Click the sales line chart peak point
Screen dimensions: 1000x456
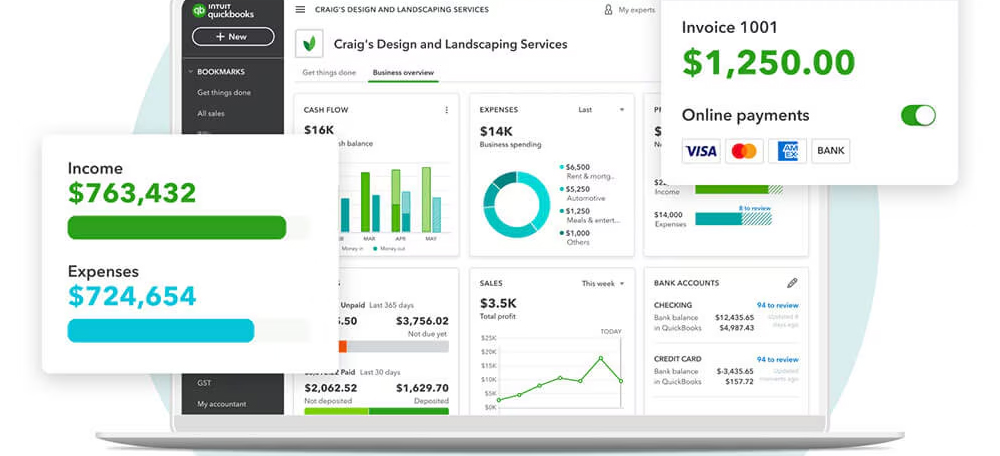(x=600, y=358)
